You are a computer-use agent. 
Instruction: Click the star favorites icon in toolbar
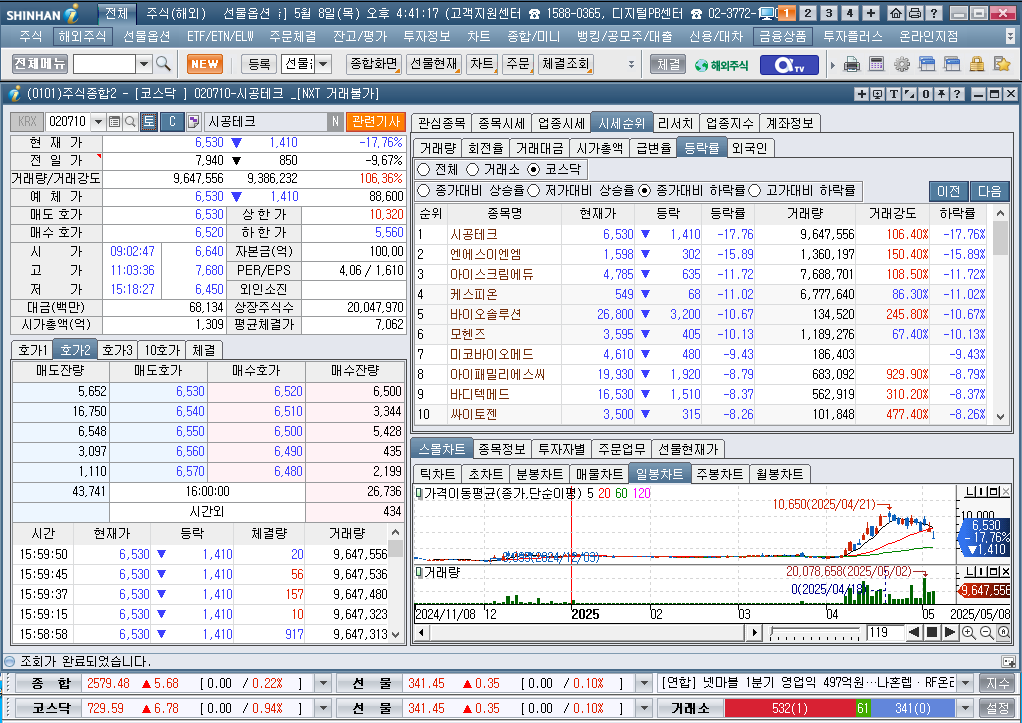(1001, 64)
